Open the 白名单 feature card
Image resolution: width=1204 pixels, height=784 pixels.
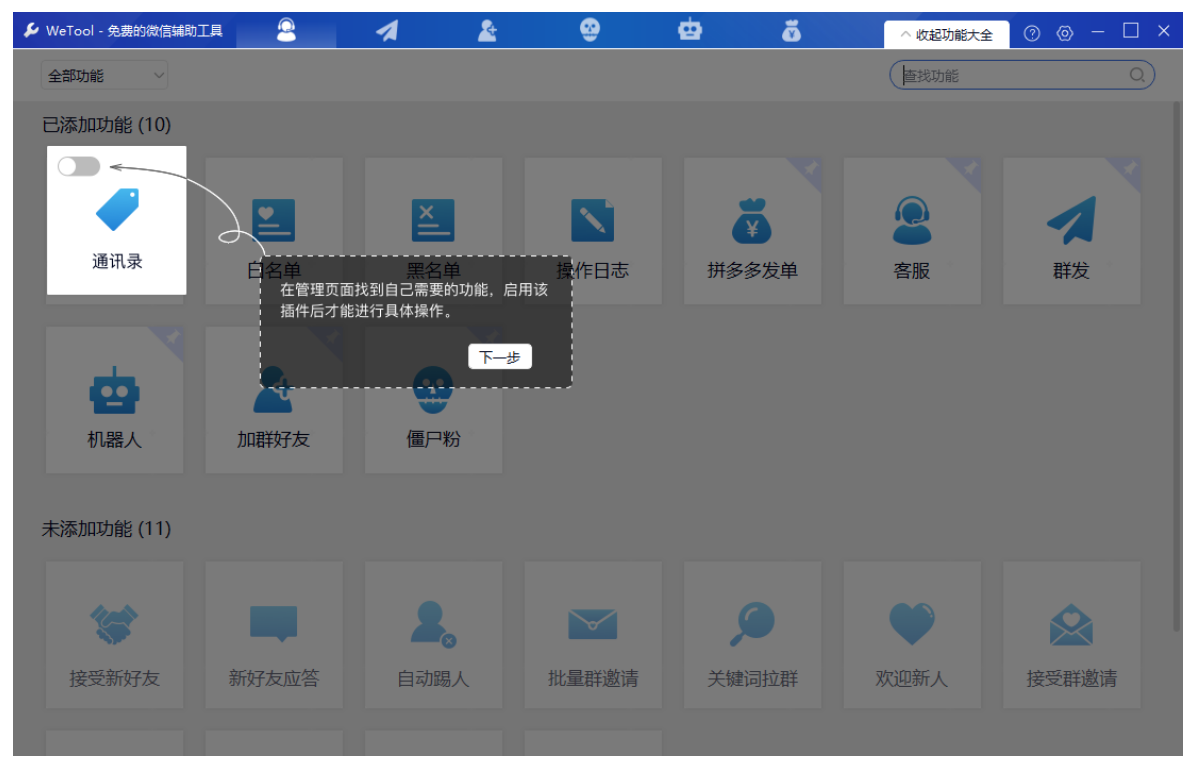[274, 231]
